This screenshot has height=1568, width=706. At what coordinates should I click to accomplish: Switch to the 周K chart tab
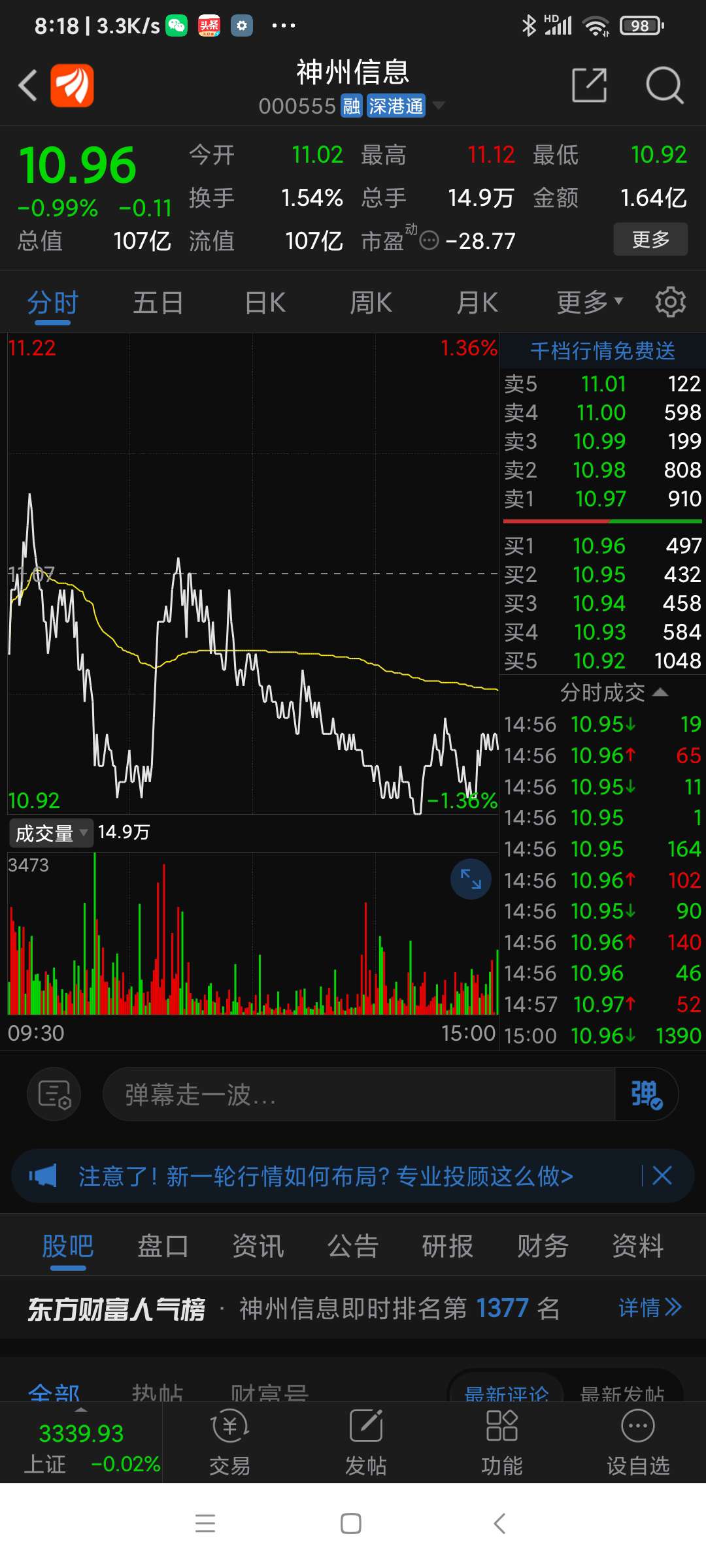[371, 303]
